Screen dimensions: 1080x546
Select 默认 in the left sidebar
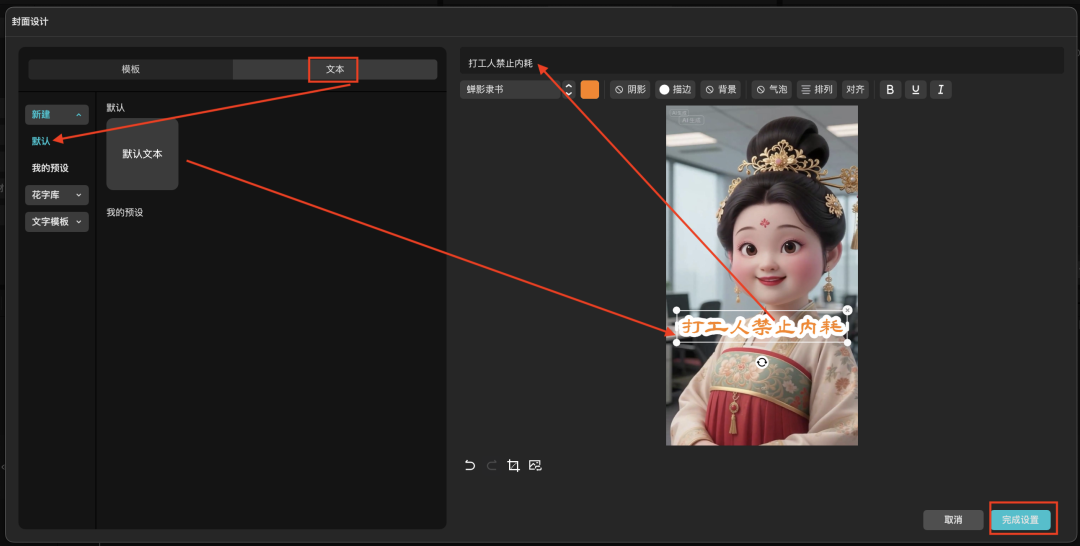41,141
